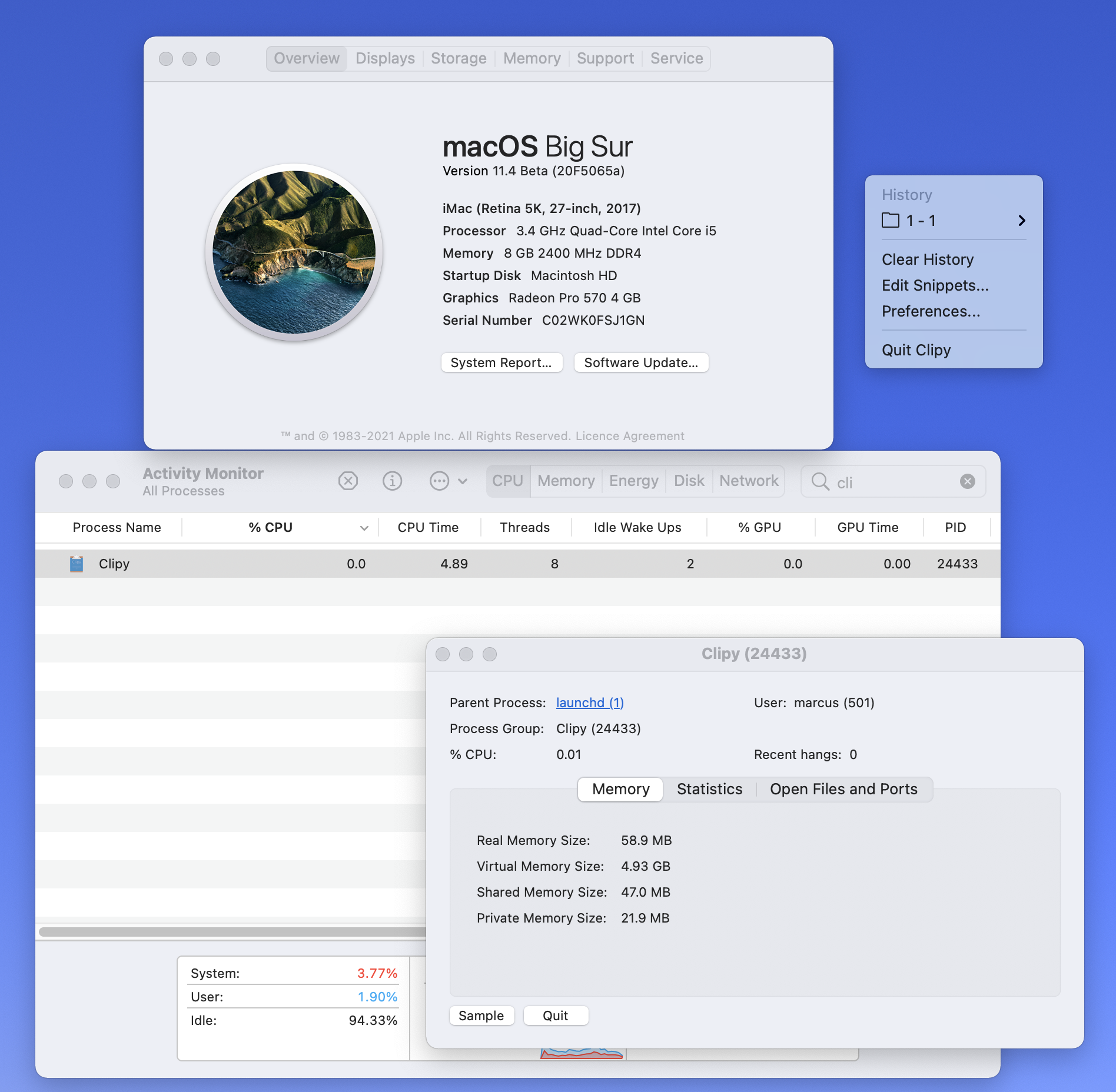Viewport: 1116px width, 1092px height.
Task: Switch Activity Monitor to the Memory tab
Action: (x=566, y=481)
